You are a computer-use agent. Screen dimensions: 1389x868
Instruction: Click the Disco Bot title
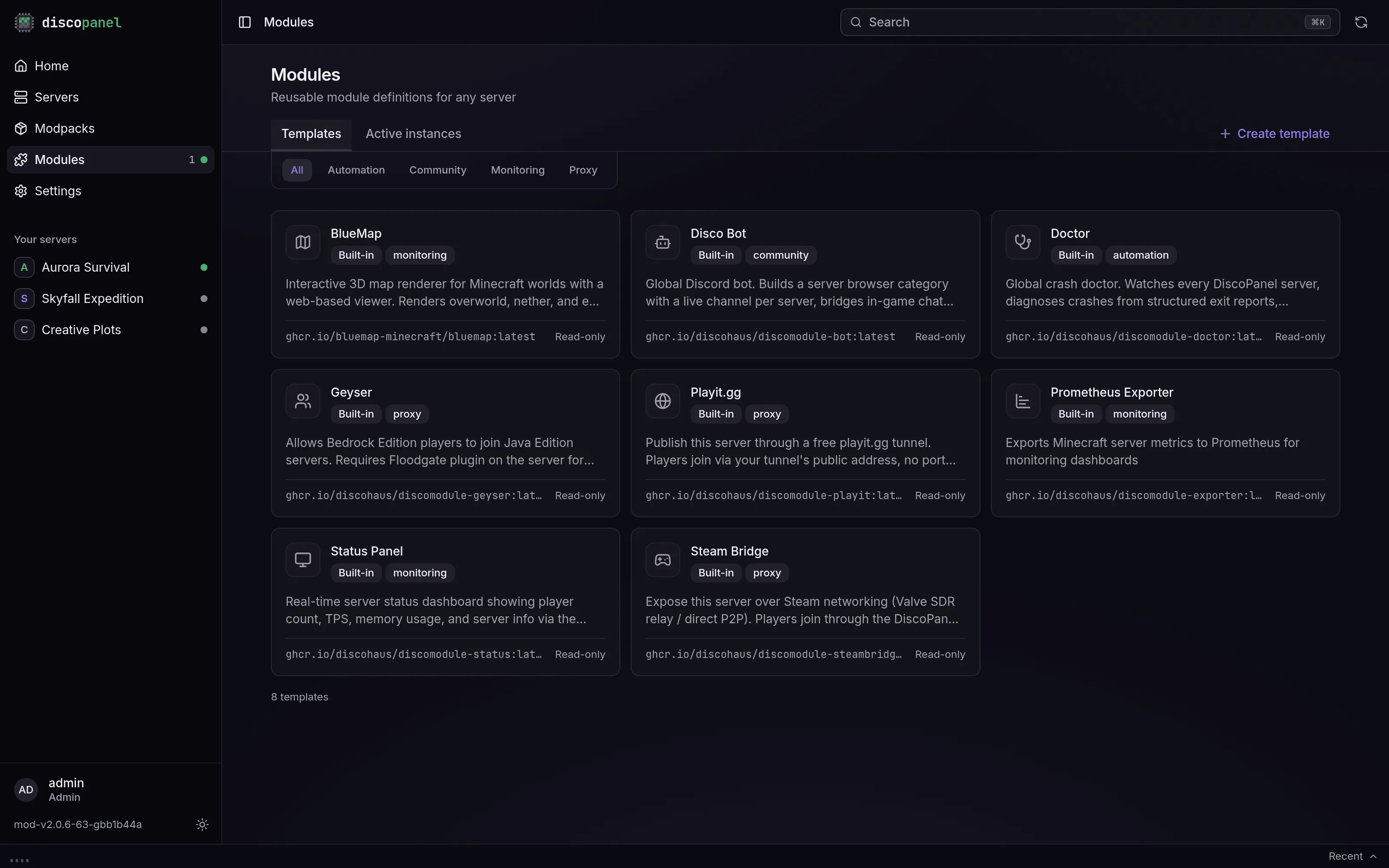(718, 233)
